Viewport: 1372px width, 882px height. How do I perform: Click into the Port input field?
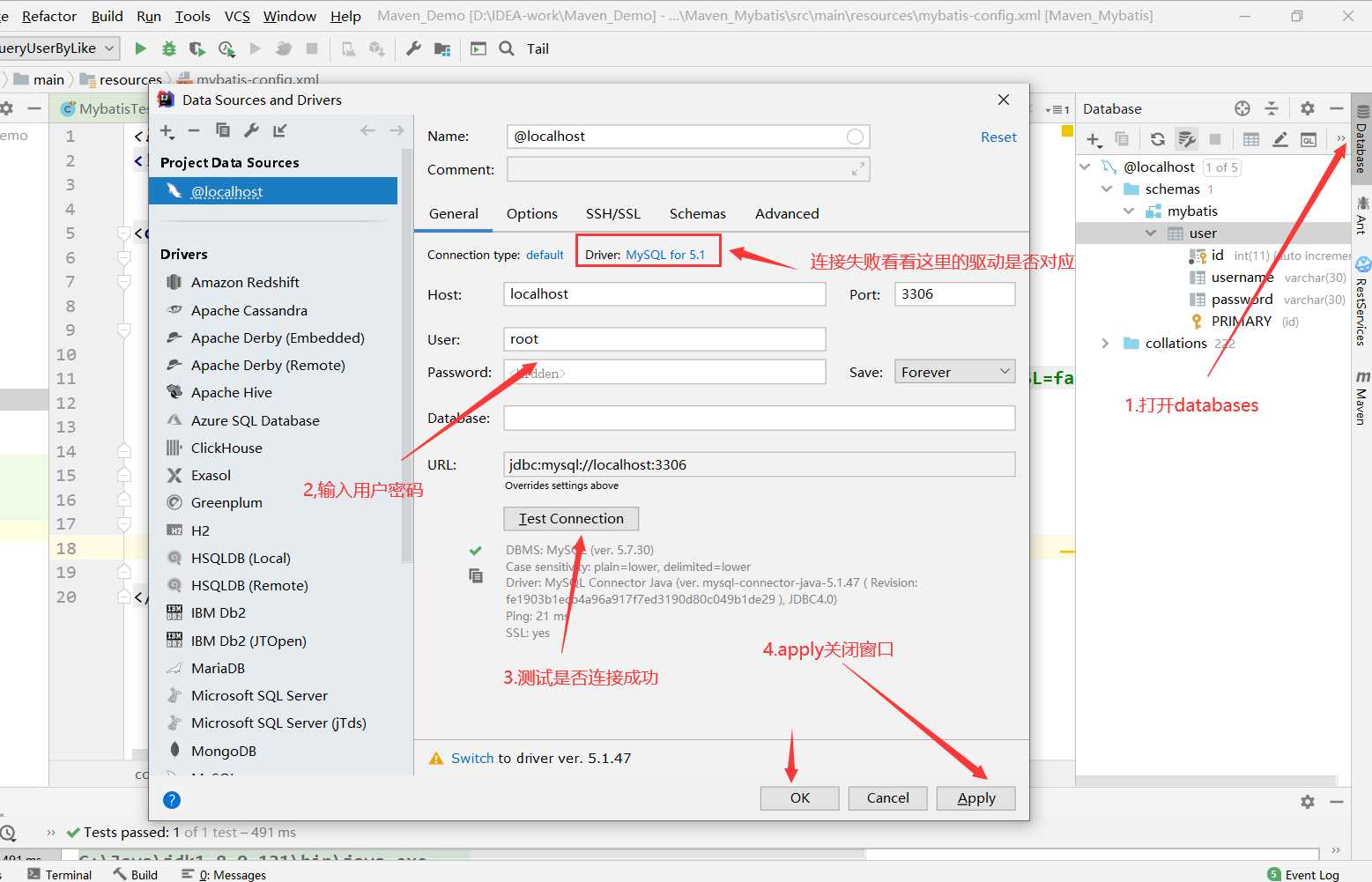[x=955, y=294]
